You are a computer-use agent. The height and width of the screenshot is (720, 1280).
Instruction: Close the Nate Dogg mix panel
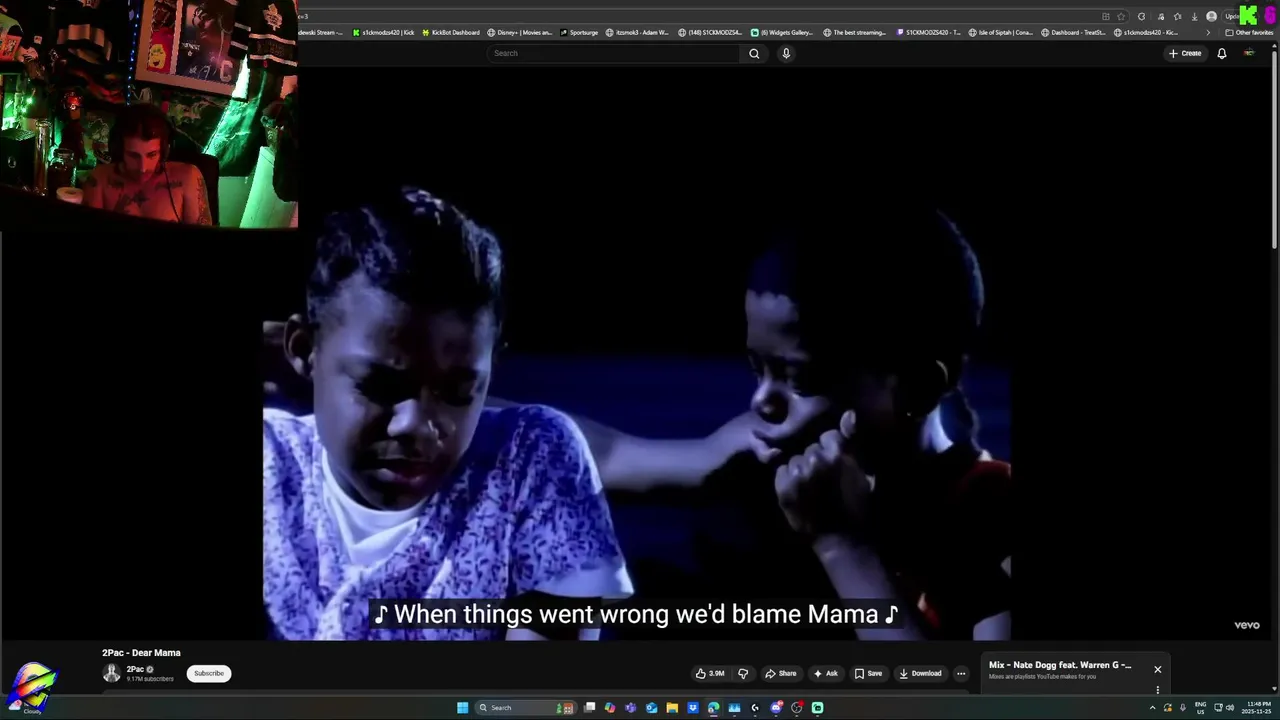[x=1158, y=669]
